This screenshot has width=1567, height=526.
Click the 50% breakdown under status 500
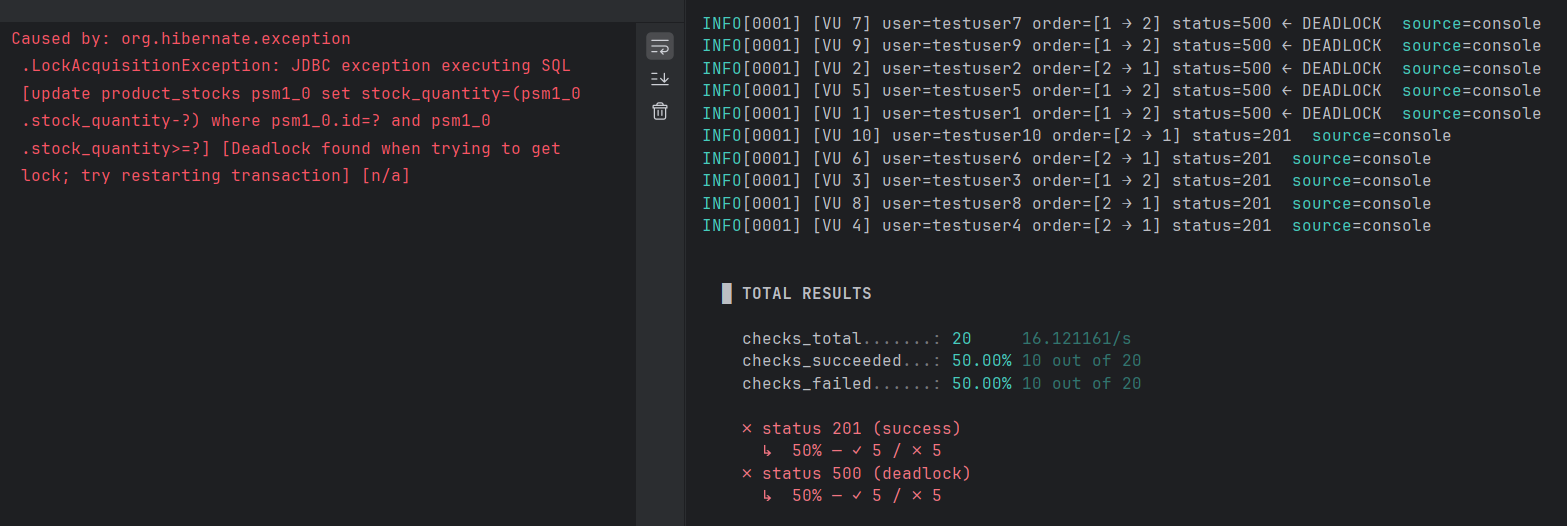click(852, 496)
